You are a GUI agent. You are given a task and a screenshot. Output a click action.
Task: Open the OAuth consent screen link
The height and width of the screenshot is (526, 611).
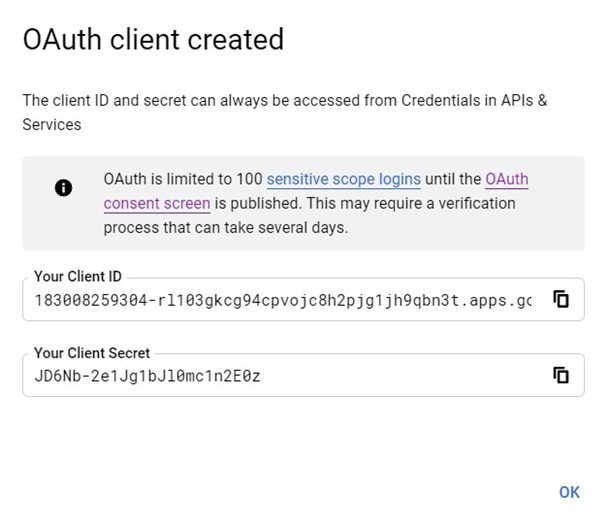156,203
